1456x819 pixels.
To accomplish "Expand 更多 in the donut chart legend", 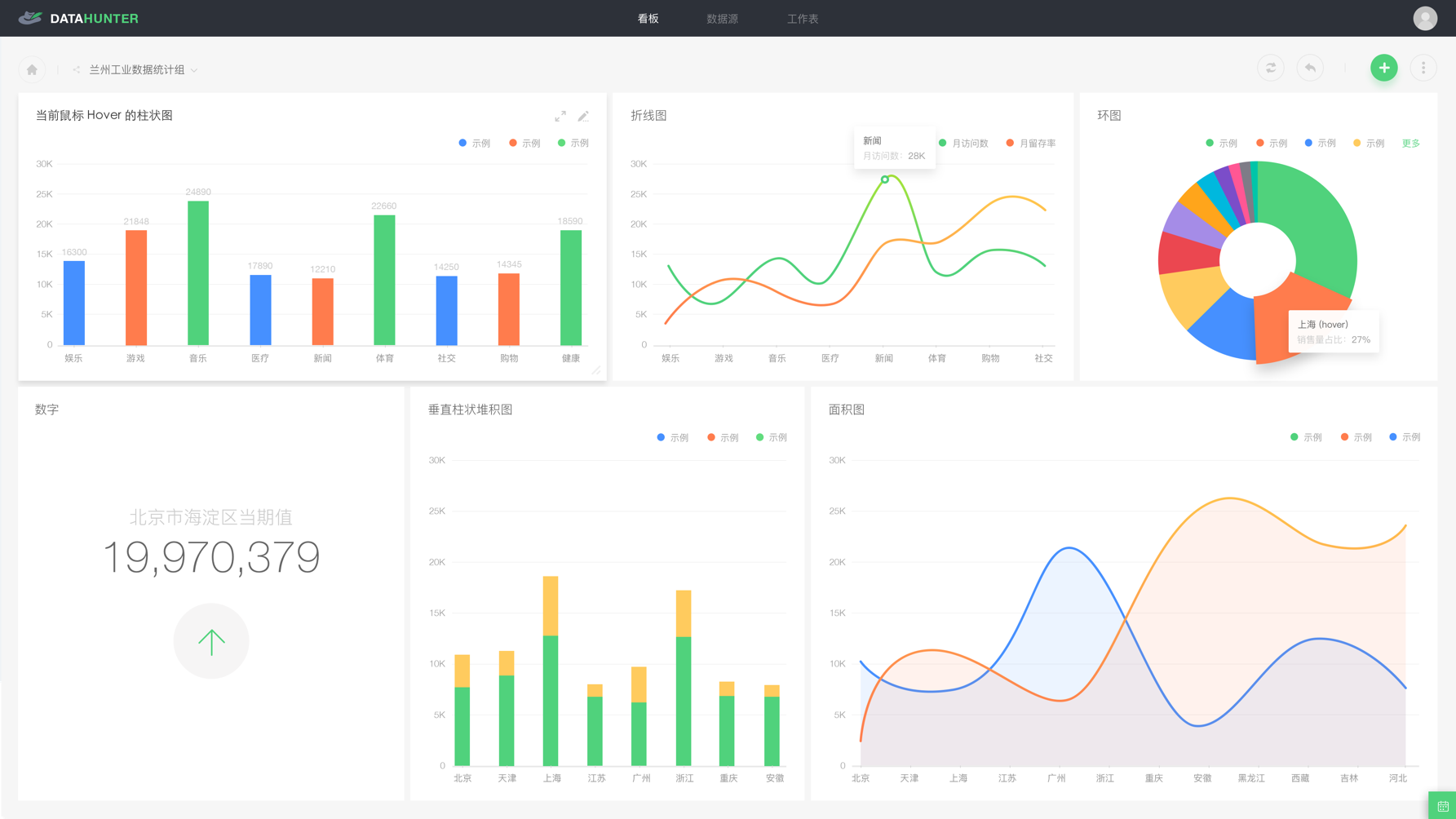I will (x=1410, y=143).
